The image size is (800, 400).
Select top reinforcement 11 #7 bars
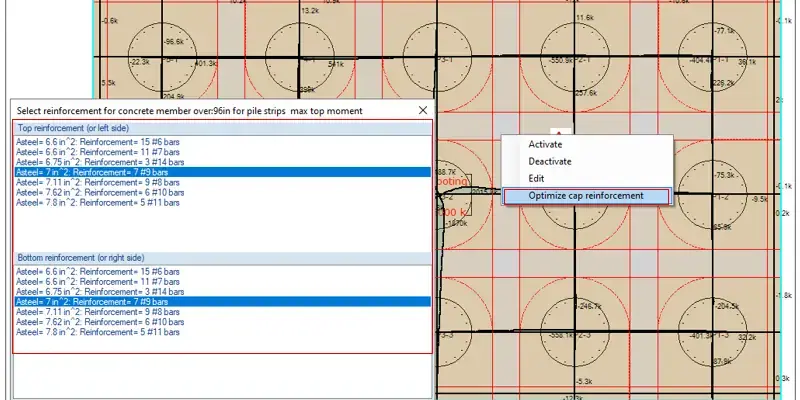(222, 152)
